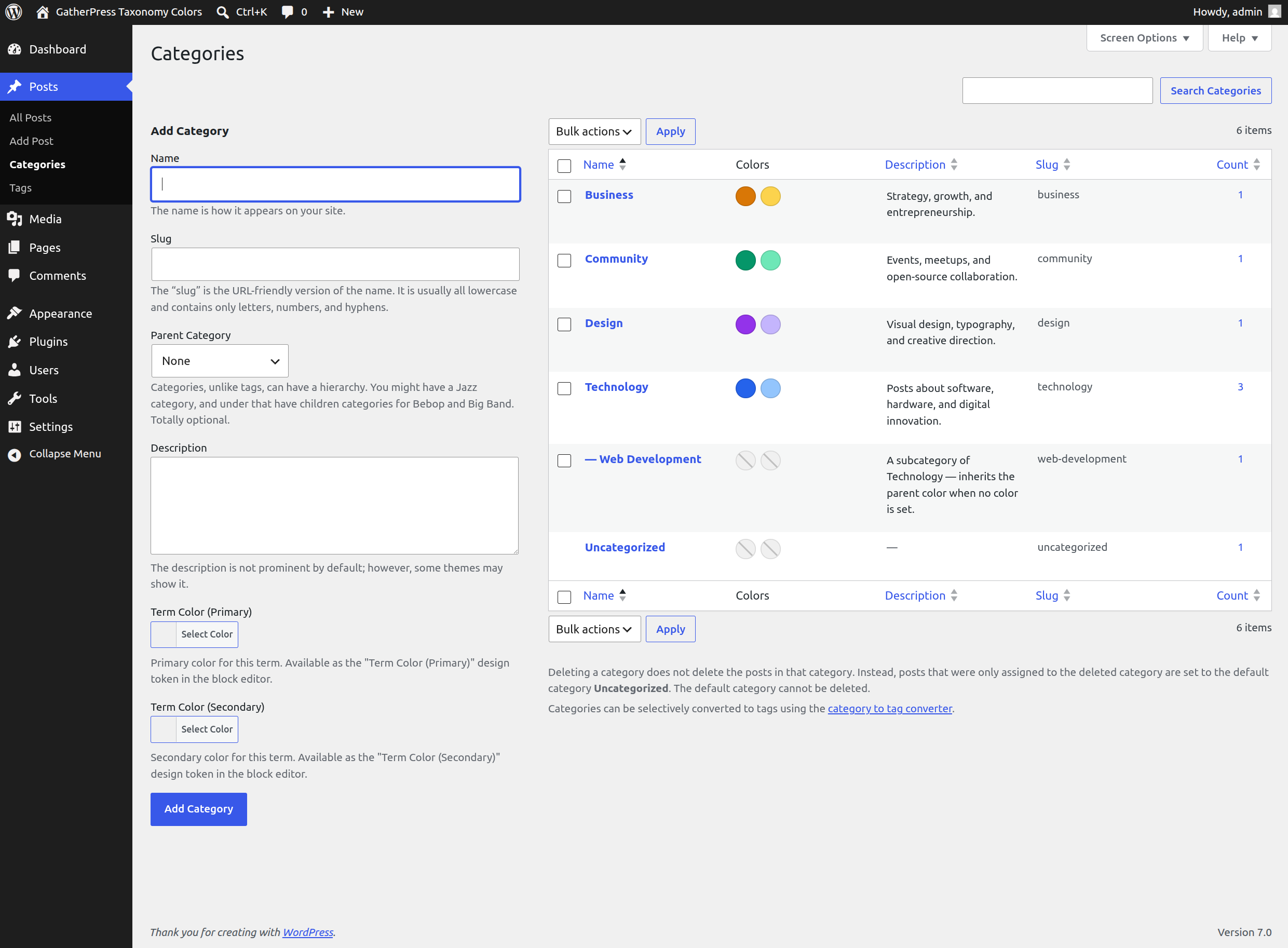Expand the Screen Options panel
Screen dimensions: 1288x948
(x=1145, y=38)
